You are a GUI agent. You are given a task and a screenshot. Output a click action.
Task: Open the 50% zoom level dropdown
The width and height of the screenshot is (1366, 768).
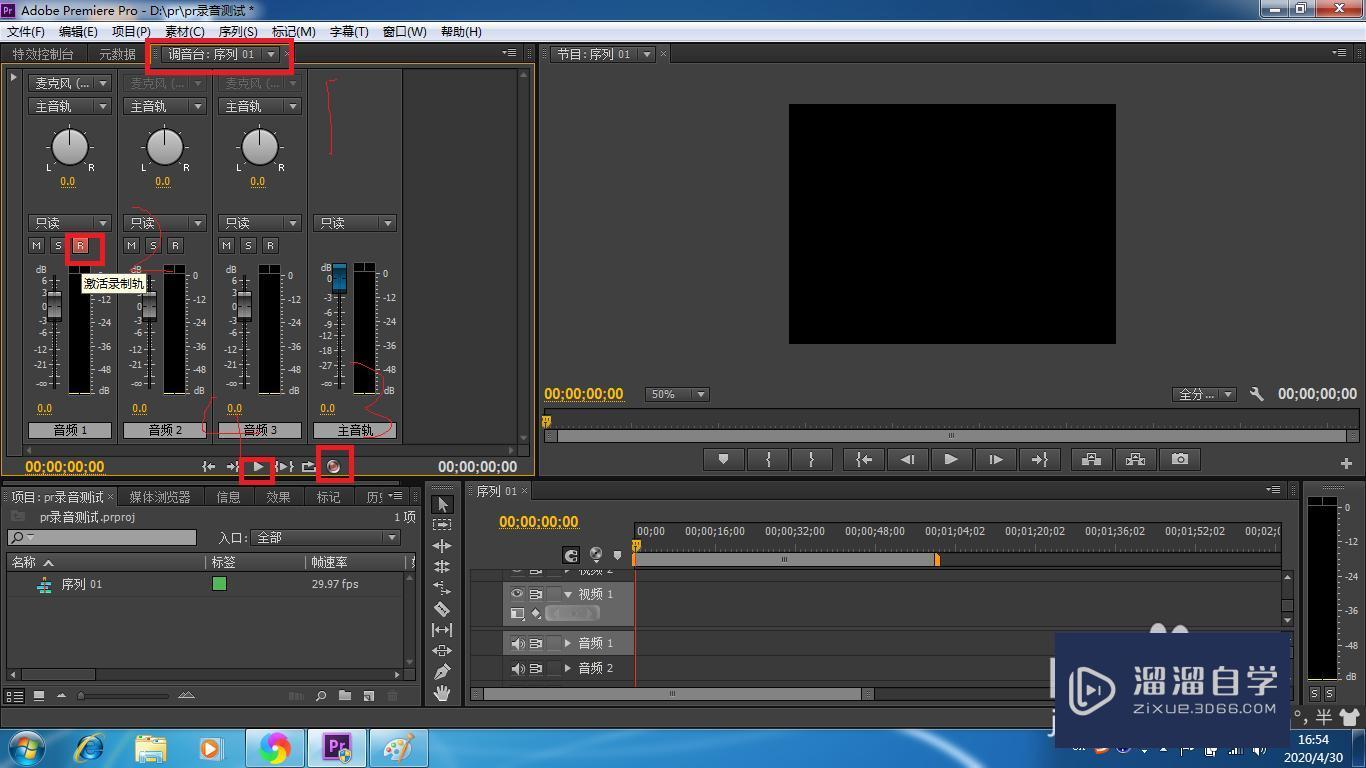pos(677,394)
